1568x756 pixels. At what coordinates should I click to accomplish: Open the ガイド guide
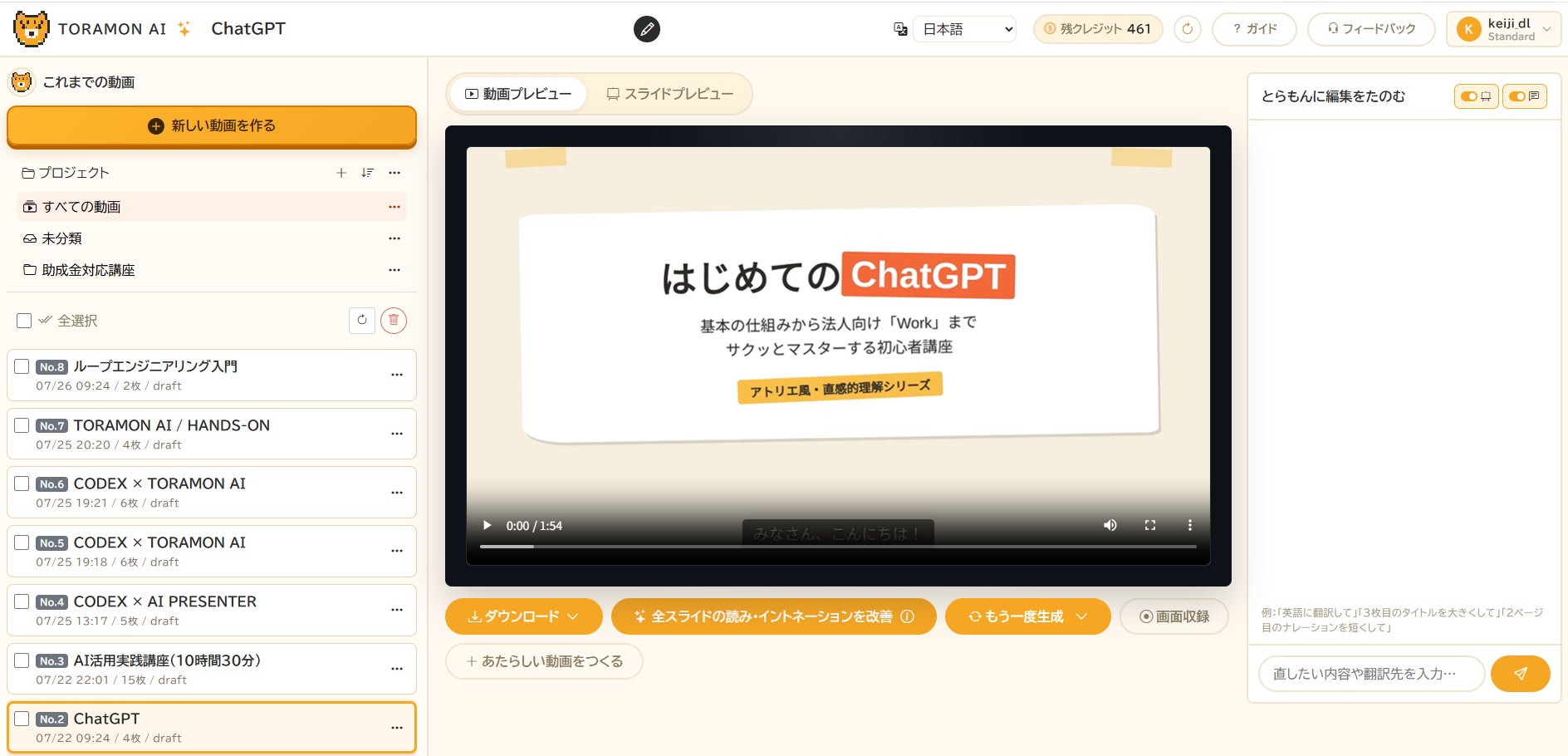pos(1254,29)
